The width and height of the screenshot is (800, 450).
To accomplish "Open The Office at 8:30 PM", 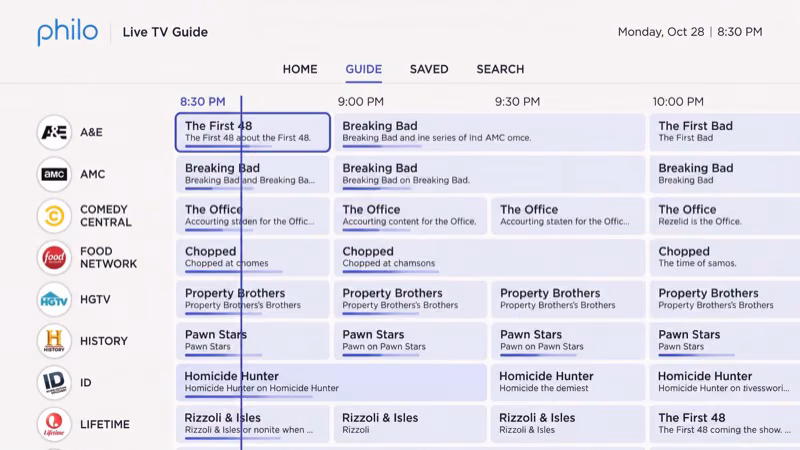I will point(253,216).
